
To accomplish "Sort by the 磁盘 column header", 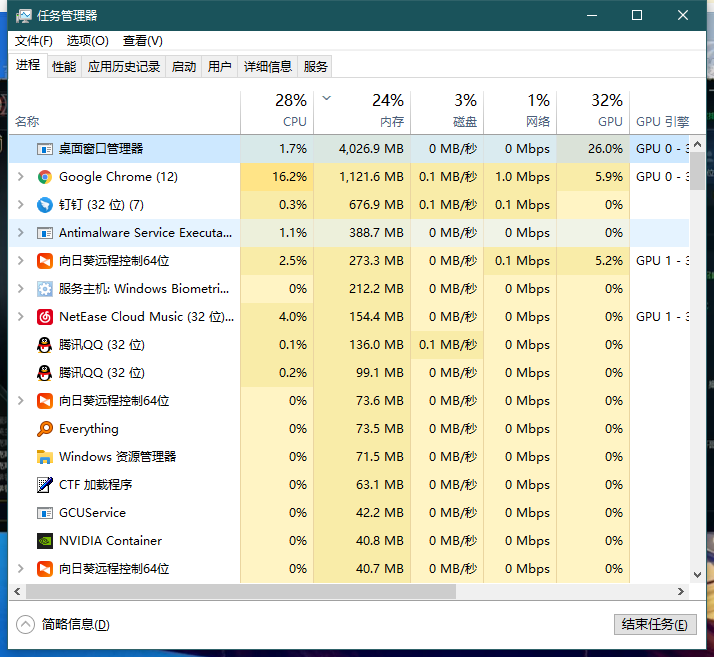I will (447, 111).
